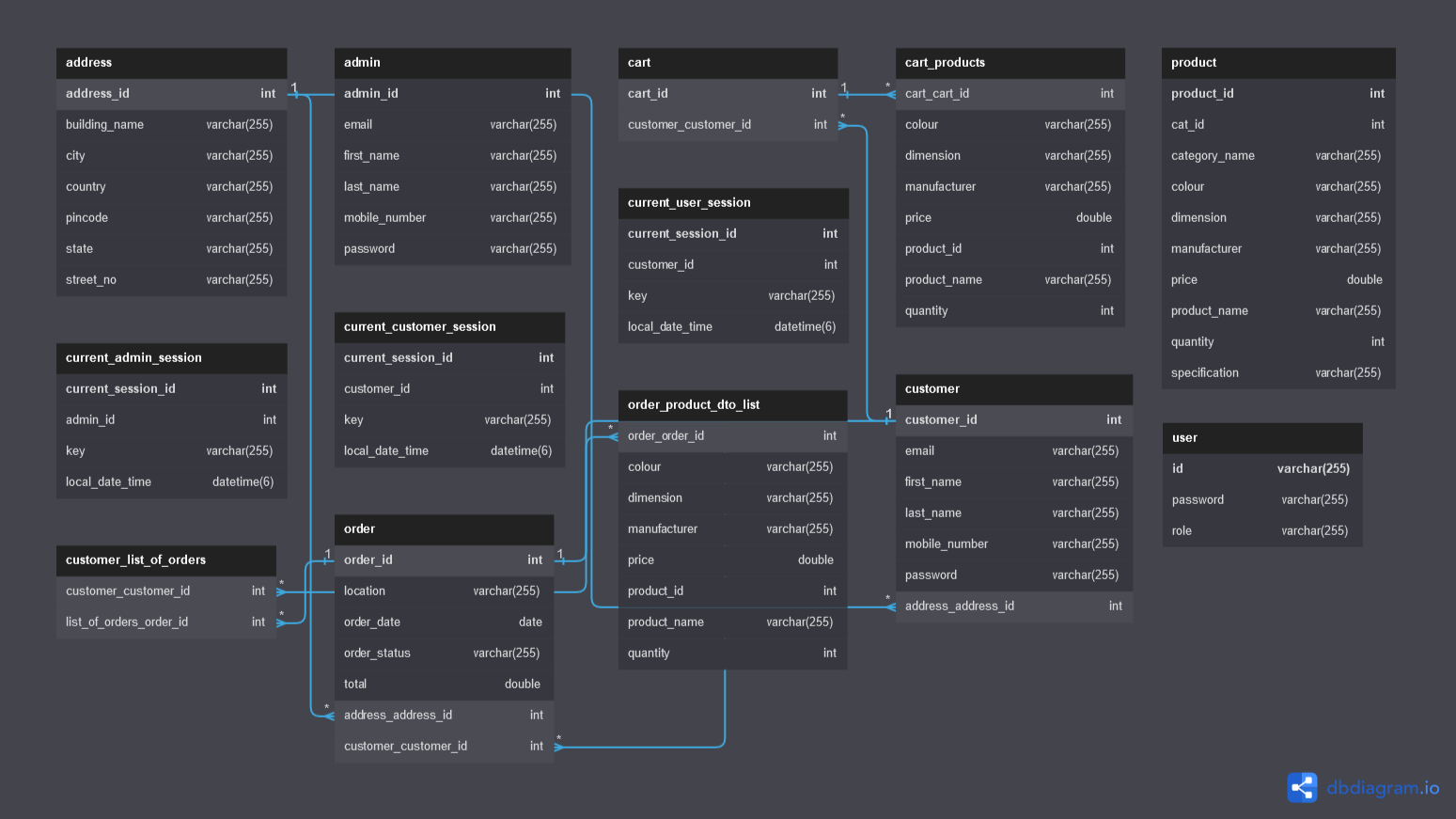Viewport: 1456px width, 819px height.
Task: Click the role field in user table
Action: [1262, 531]
